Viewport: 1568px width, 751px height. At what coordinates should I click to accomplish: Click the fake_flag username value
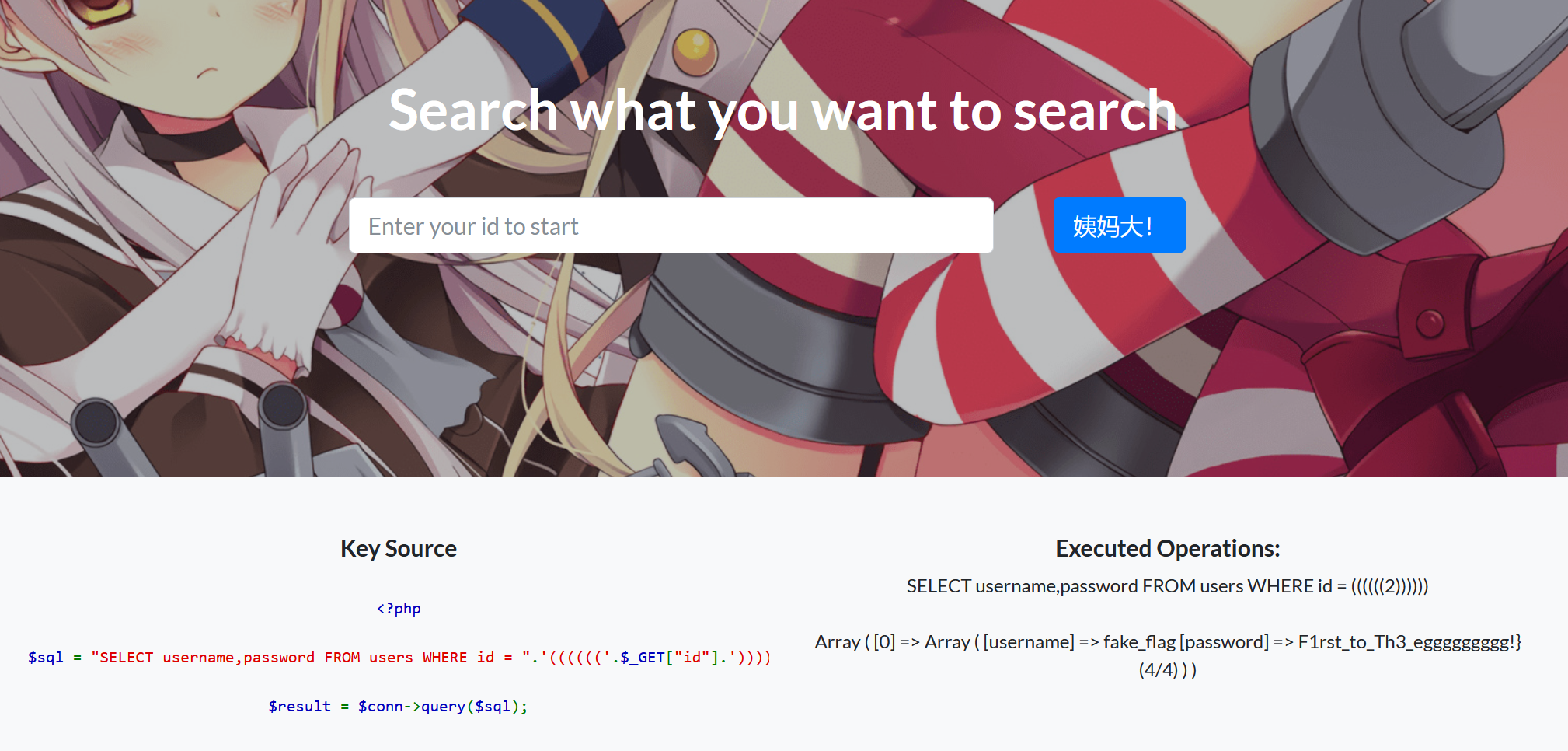pos(1139,642)
